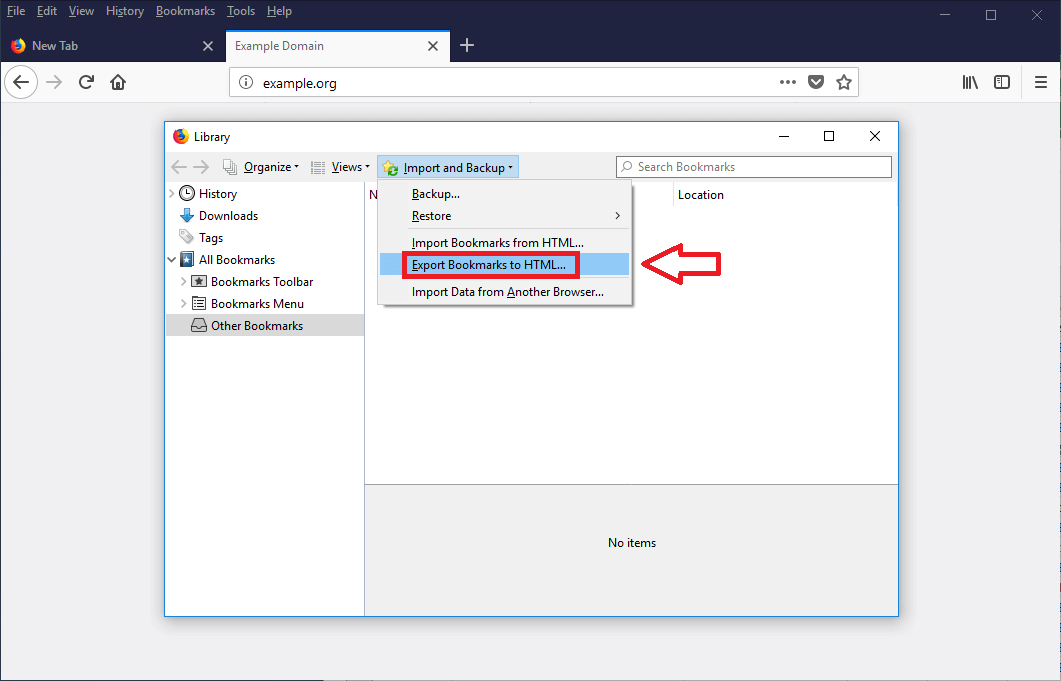
Task: Open a new tab with plus button
Action: coord(467,45)
